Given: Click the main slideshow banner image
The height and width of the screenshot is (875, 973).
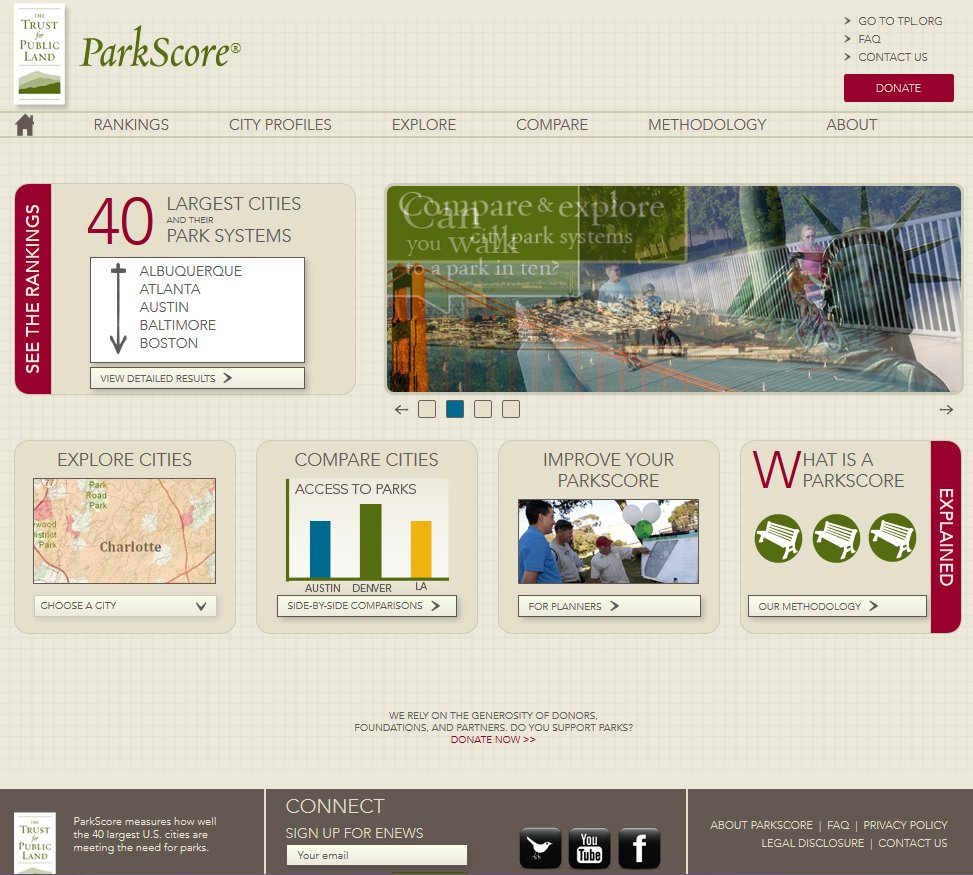Looking at the screenshot, I should (x=674, y=289).
